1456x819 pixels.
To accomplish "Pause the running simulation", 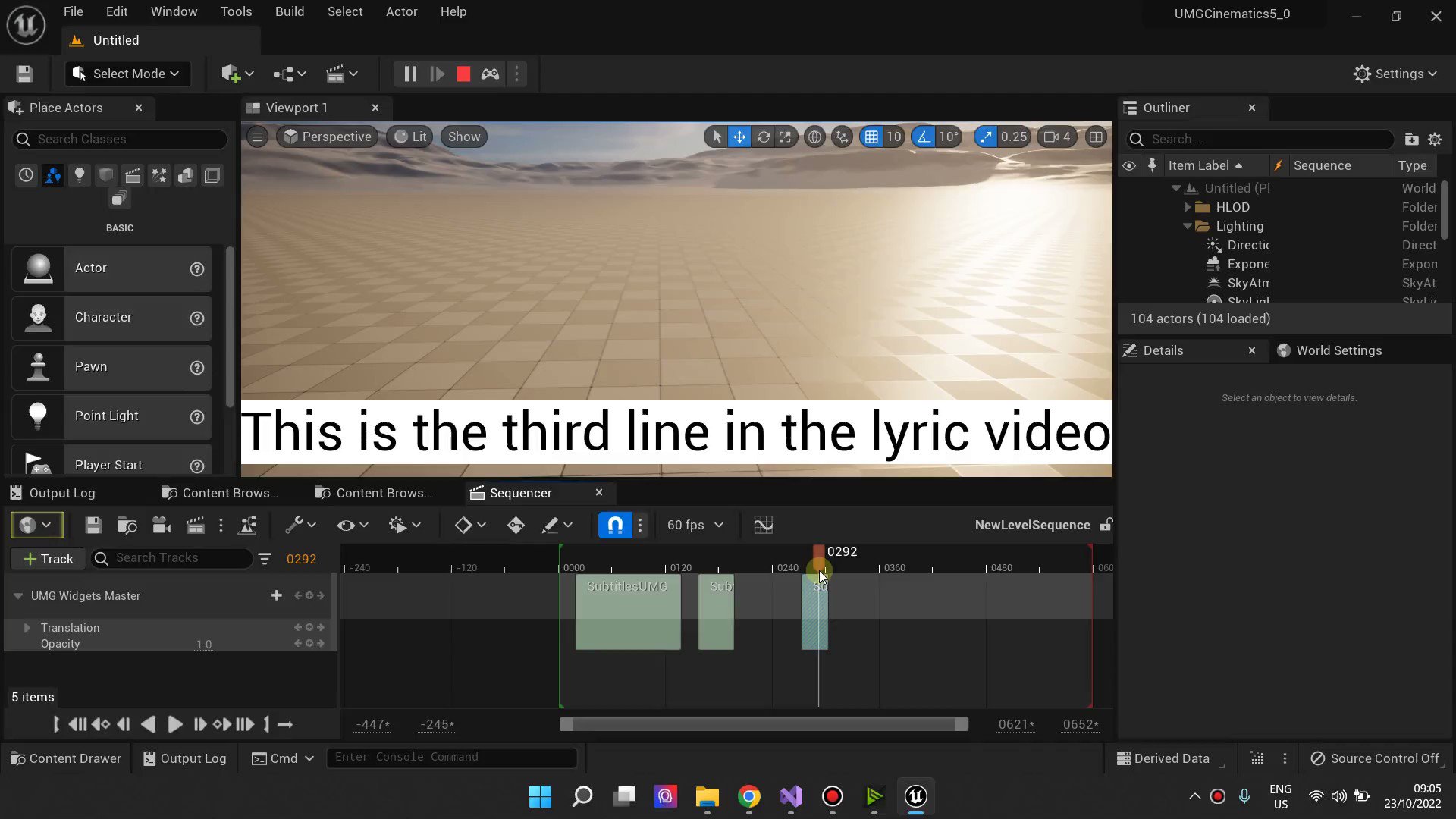I will coord(409,74).
